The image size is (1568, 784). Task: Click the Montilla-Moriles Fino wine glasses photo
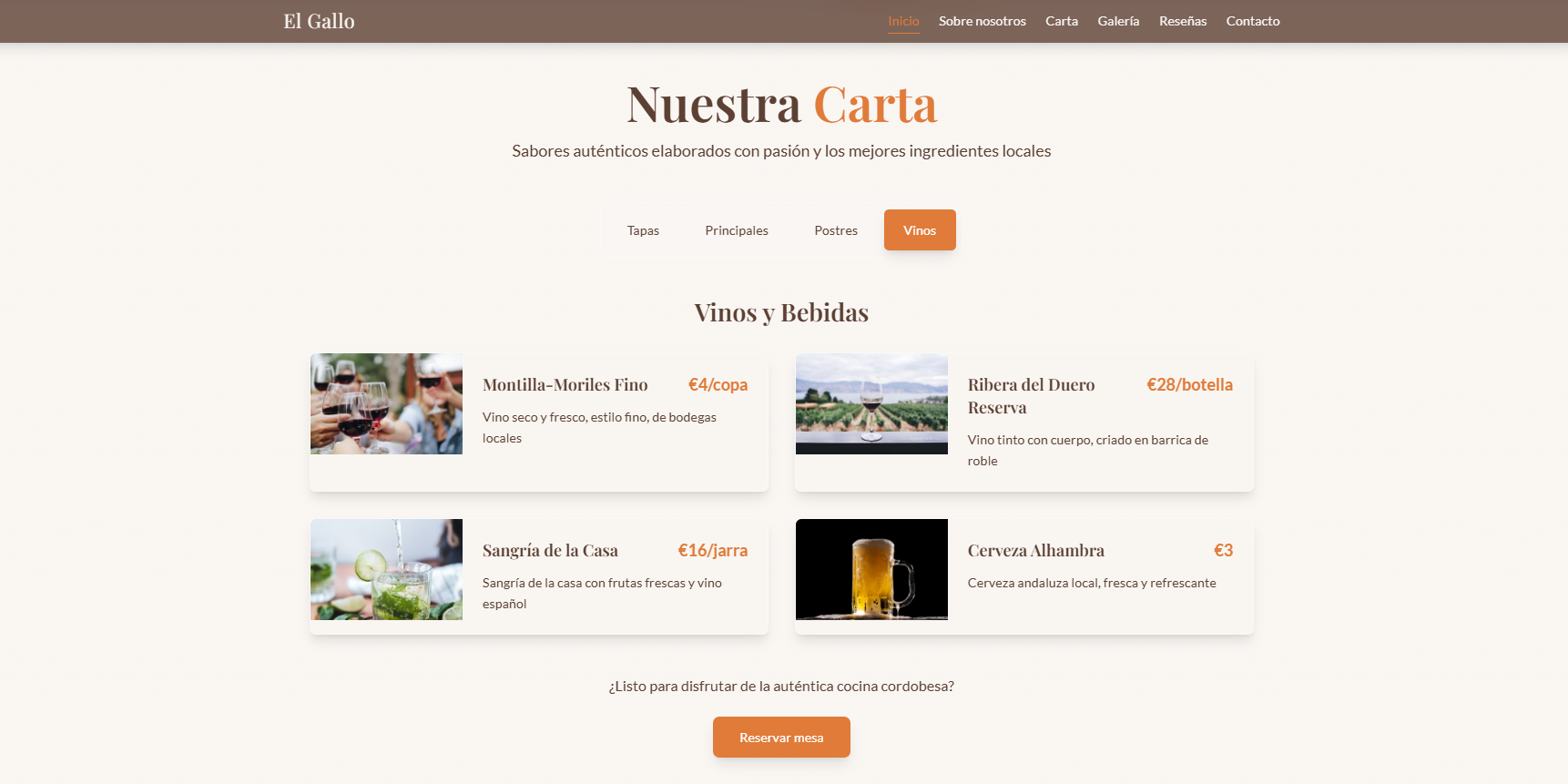pyautogui.click(x=386, y=403)
